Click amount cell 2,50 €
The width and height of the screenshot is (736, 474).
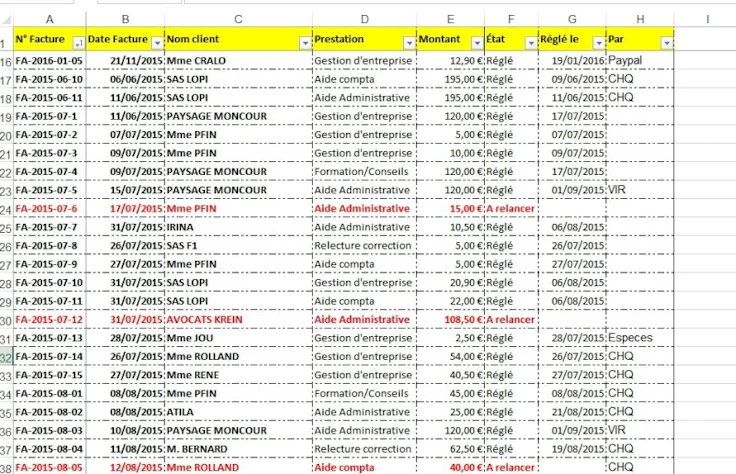450,338
